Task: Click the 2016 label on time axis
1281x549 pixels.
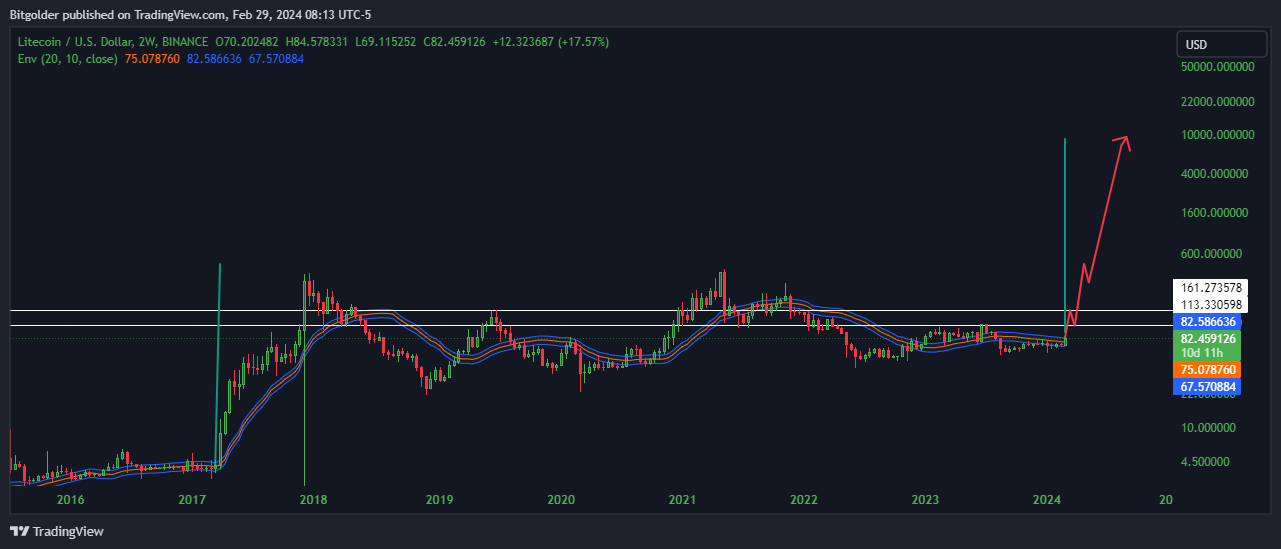Action: point(70,499)
